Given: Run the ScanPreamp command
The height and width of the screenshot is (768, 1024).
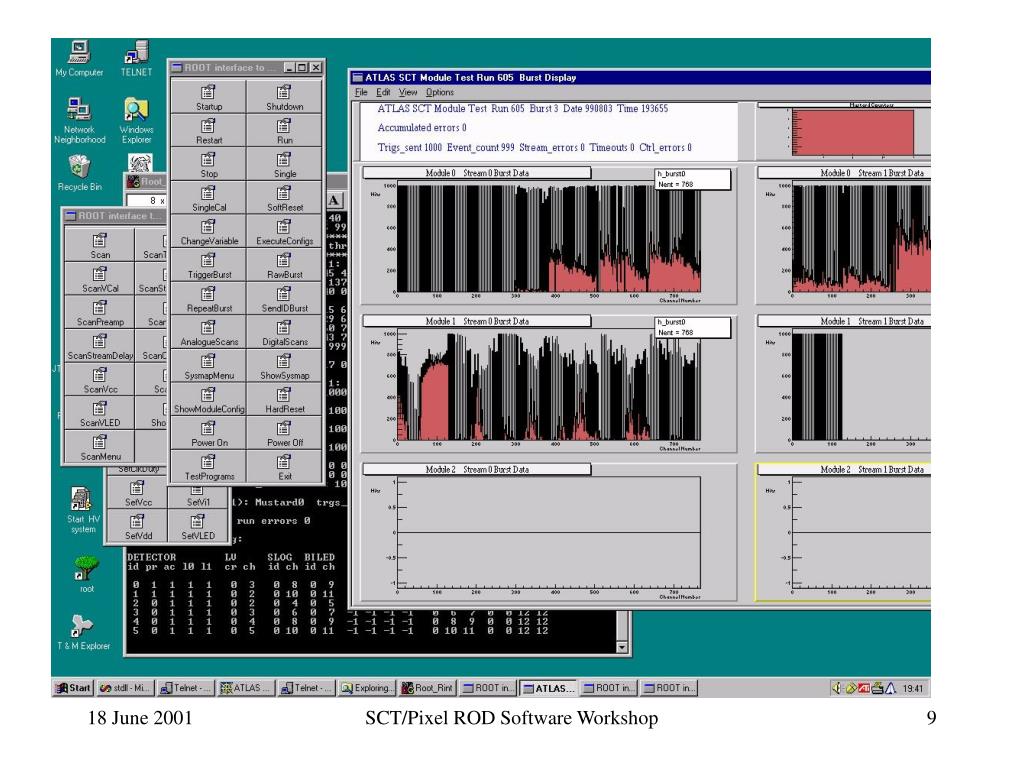Looking at the screenshot, I should pyautogui.click(x=99, y=312).
